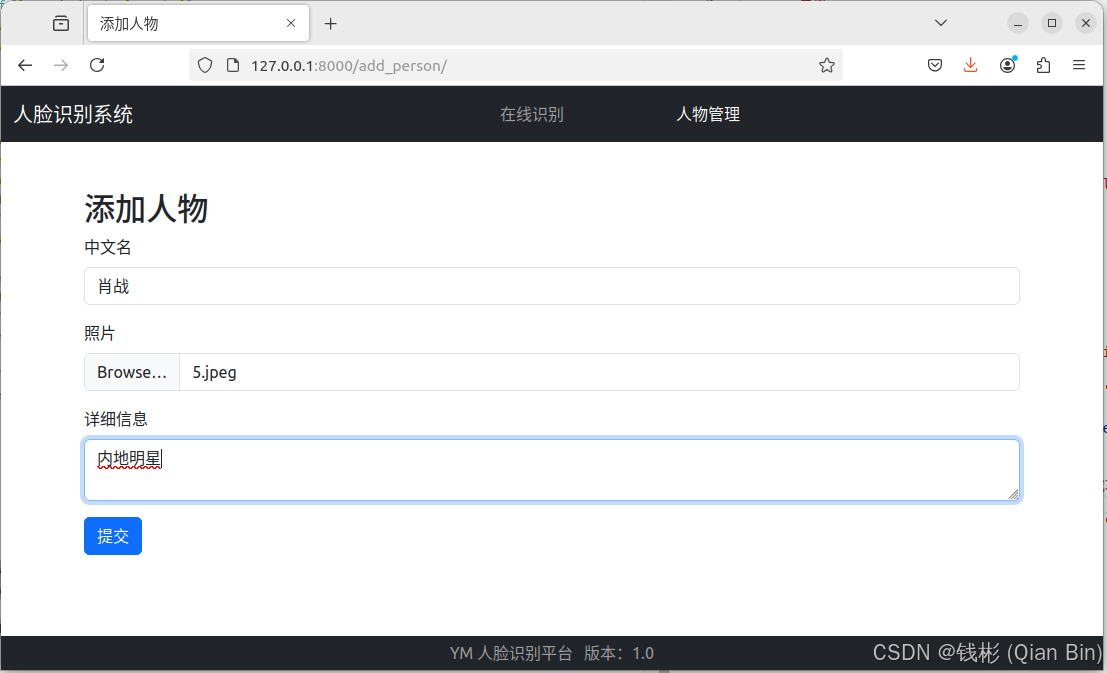Click the 5.jpeg file name field
1107x673 pixels.
[599, 372]
